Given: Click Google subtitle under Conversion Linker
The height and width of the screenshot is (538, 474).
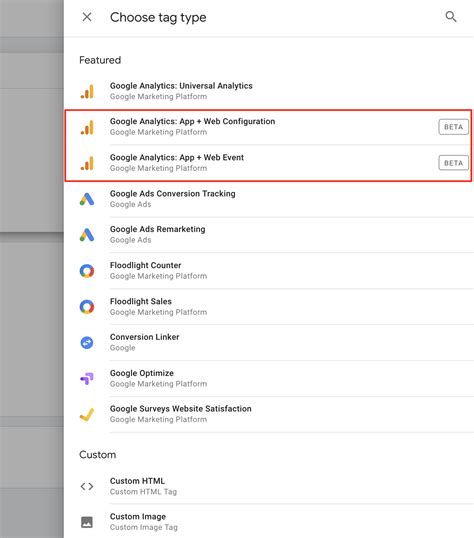Looking at the screenshot, I should (x=123, y=348).
